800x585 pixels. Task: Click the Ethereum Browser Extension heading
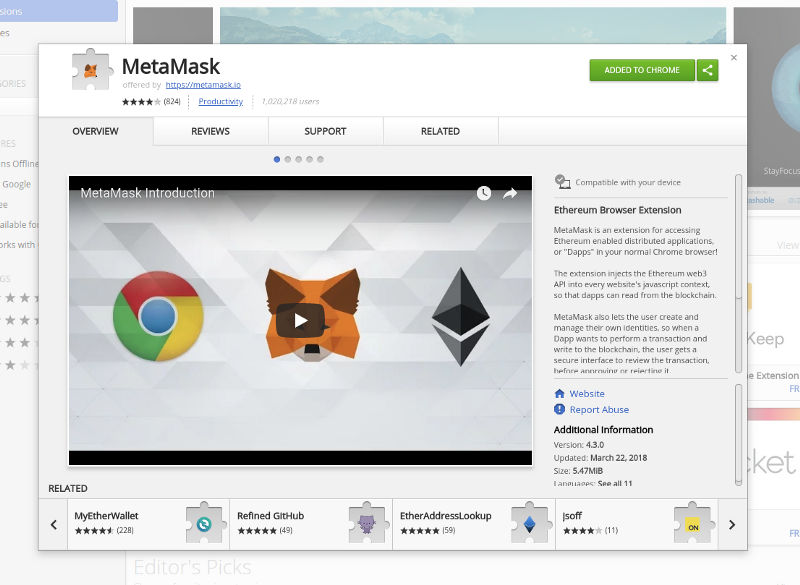(x=617, y=210)
